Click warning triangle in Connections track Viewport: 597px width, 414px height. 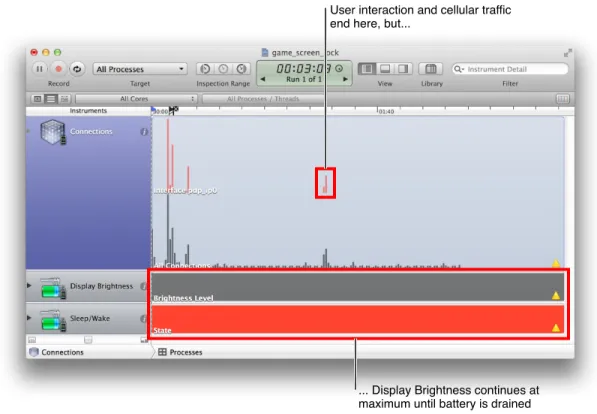pyautogui.click(x=556, y=263)
